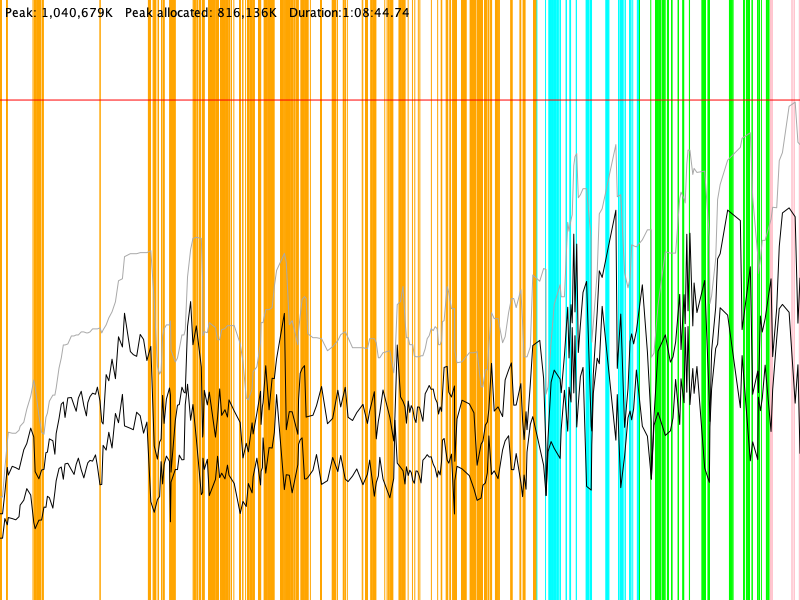Click the Duration 1:08:44.74 readout

click(x=349, y=13)
